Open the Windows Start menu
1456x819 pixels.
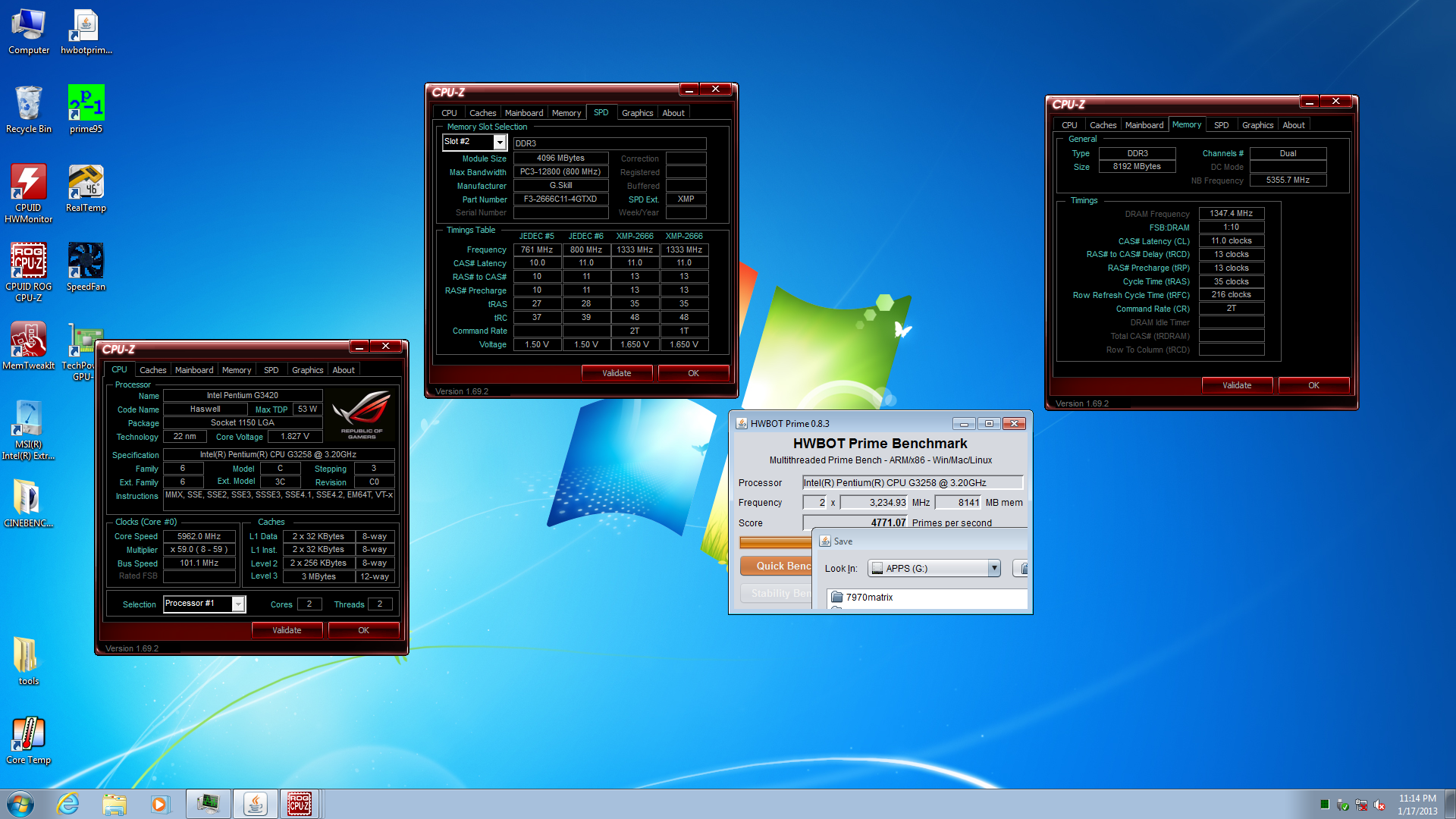20,804
